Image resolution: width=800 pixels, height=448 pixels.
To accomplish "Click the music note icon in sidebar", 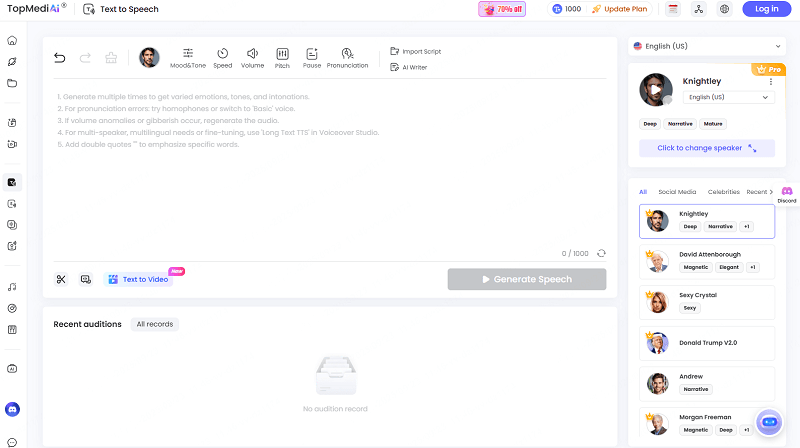I will [x=12, y=287].
